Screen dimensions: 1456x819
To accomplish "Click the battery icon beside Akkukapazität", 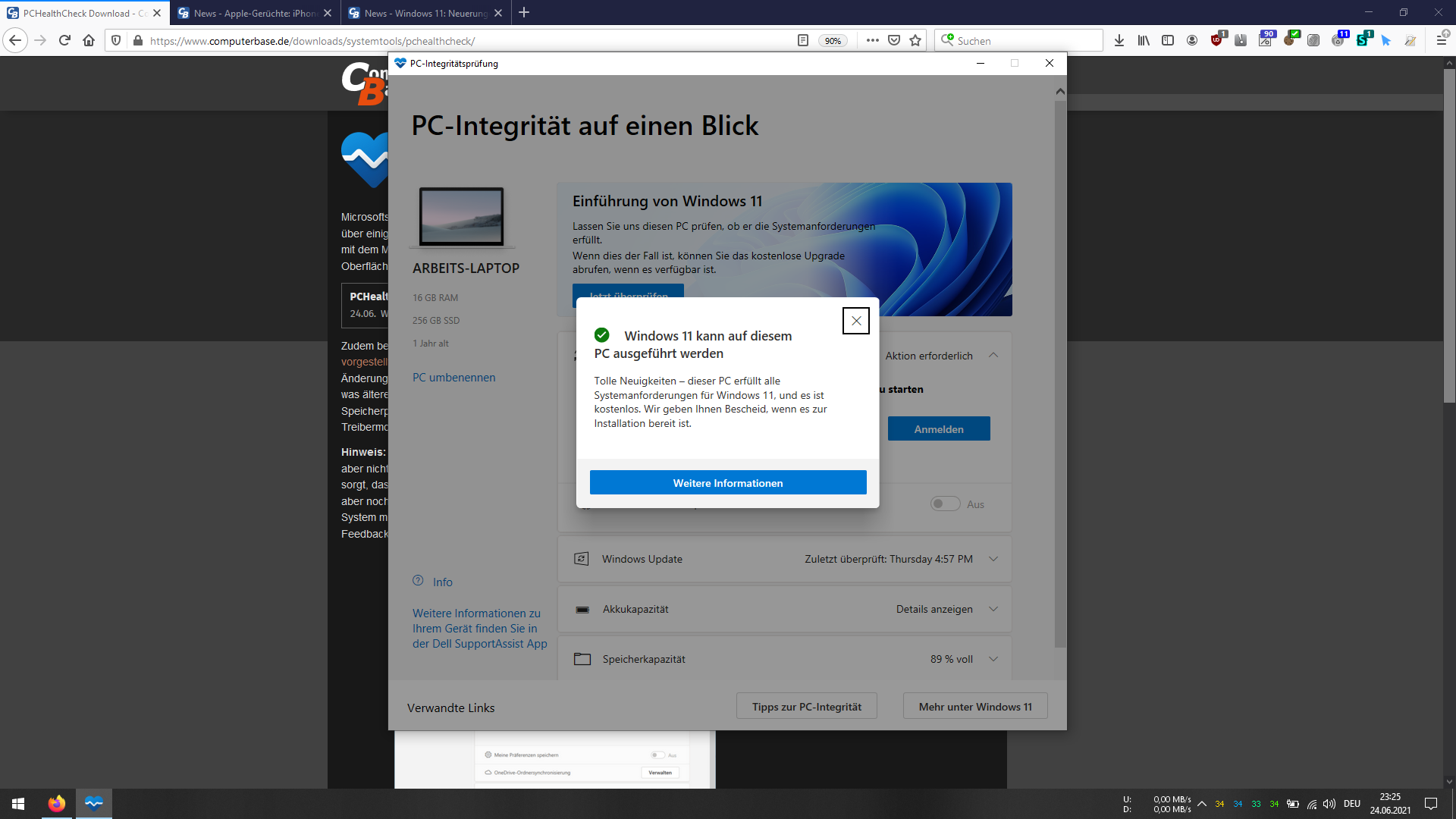I will pos(582,609).
